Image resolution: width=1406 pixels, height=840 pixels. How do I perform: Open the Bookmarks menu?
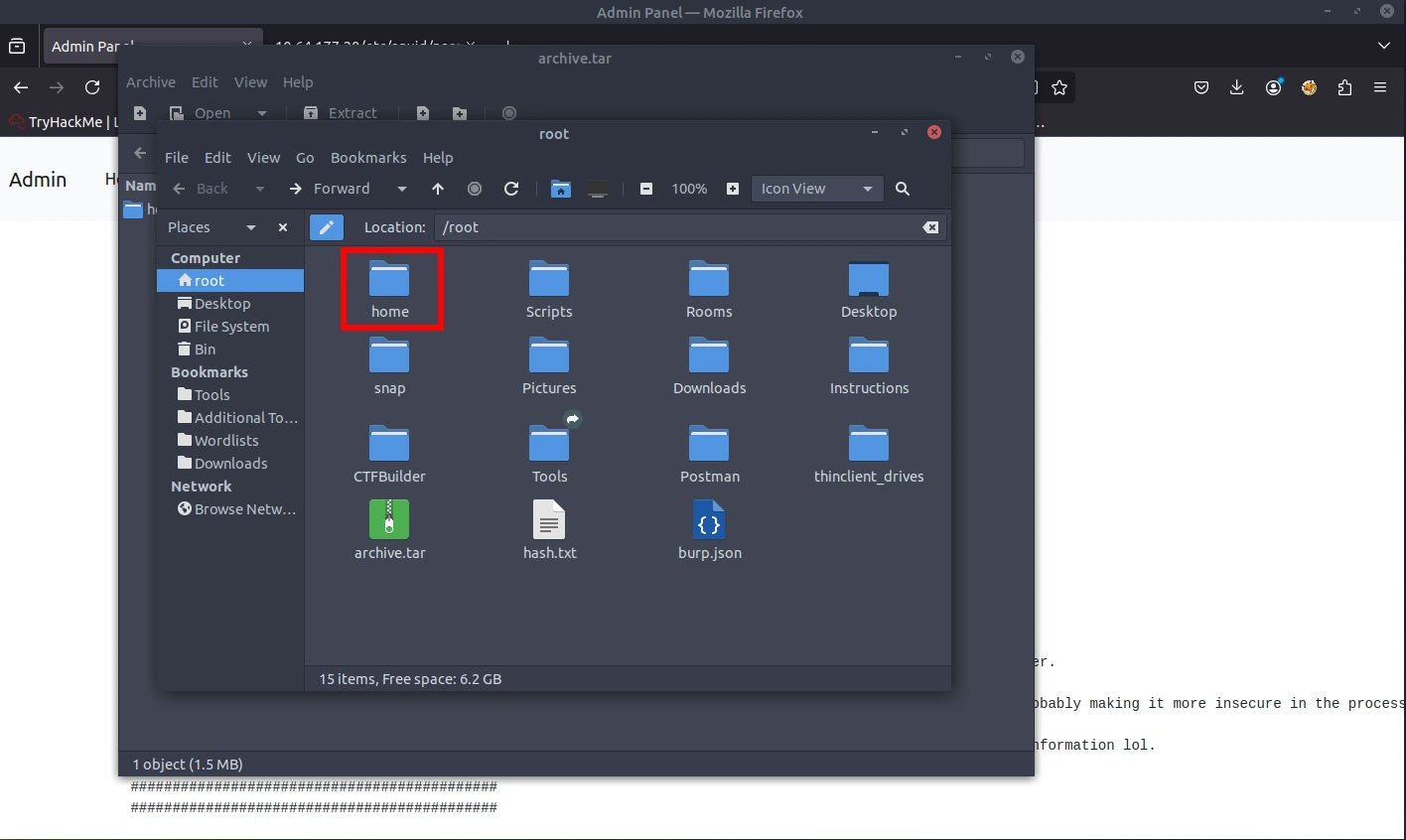click(x=368, y=158)
